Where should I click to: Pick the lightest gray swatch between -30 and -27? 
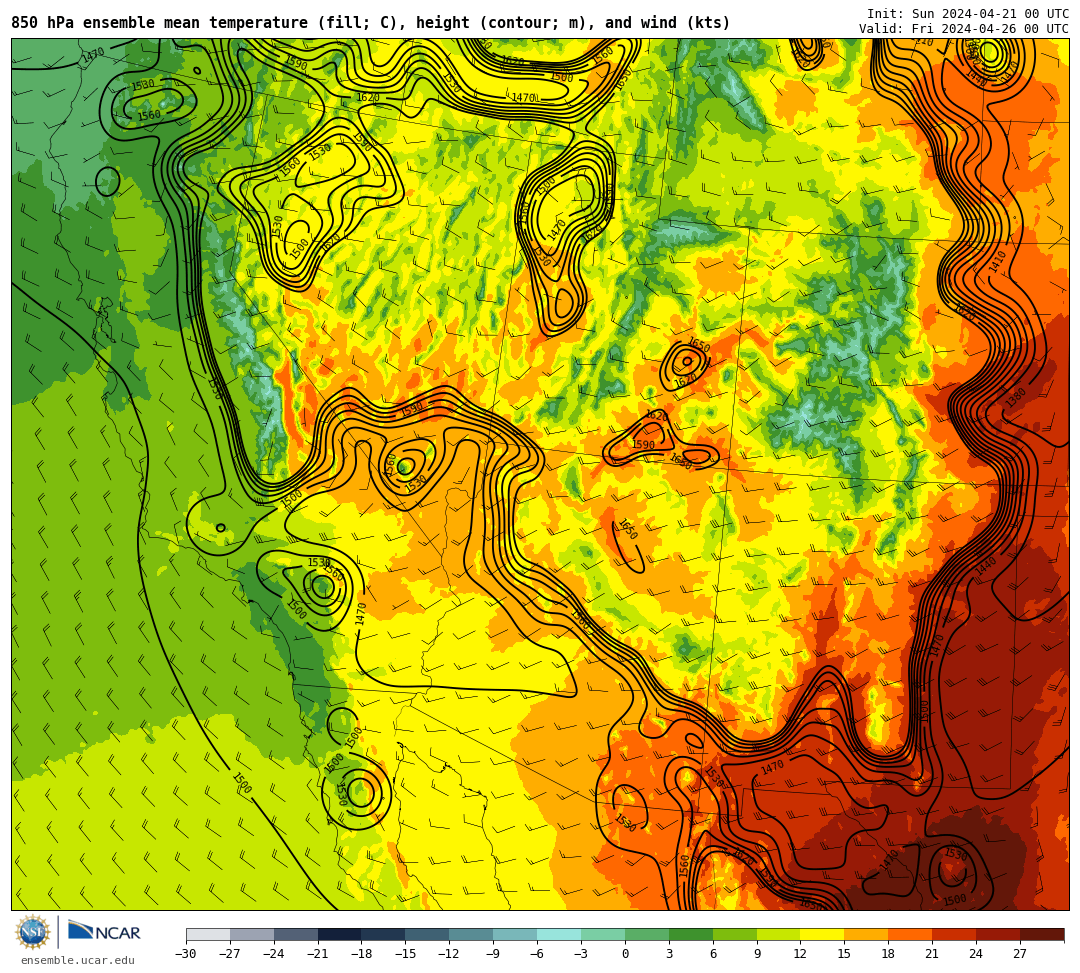[x=208, y=934]
